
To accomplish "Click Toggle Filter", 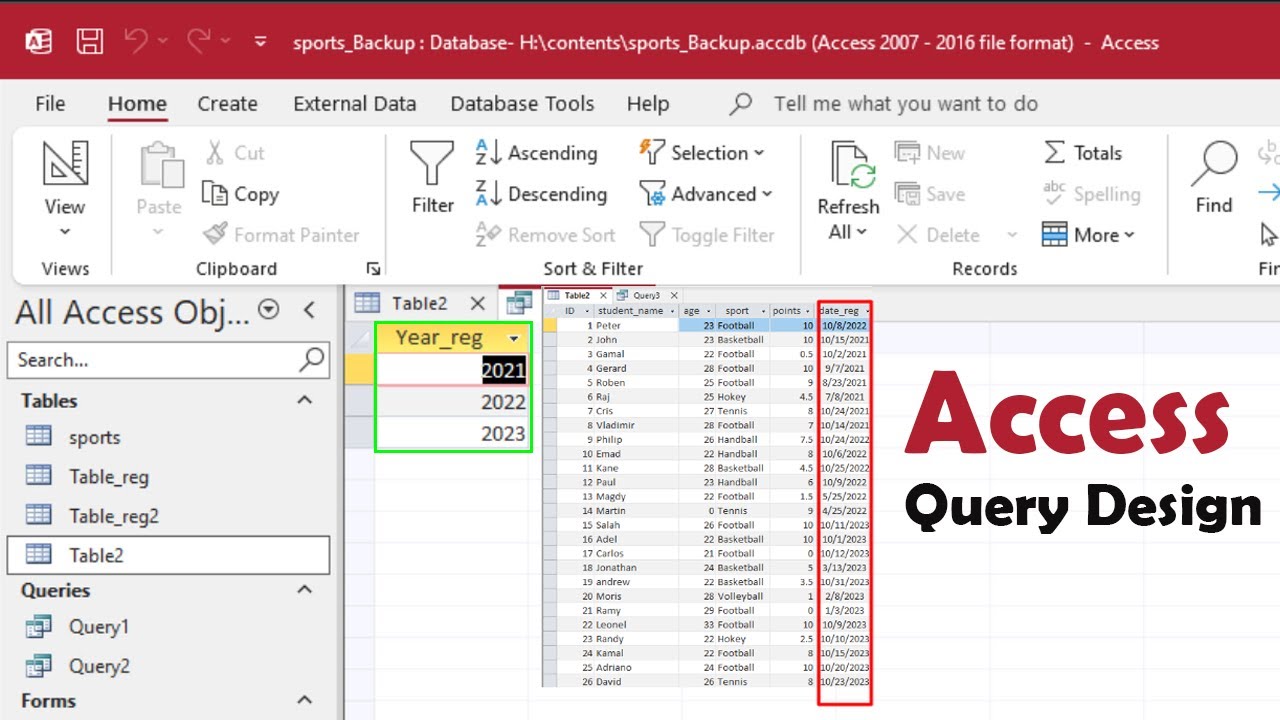I will [707, 235].
